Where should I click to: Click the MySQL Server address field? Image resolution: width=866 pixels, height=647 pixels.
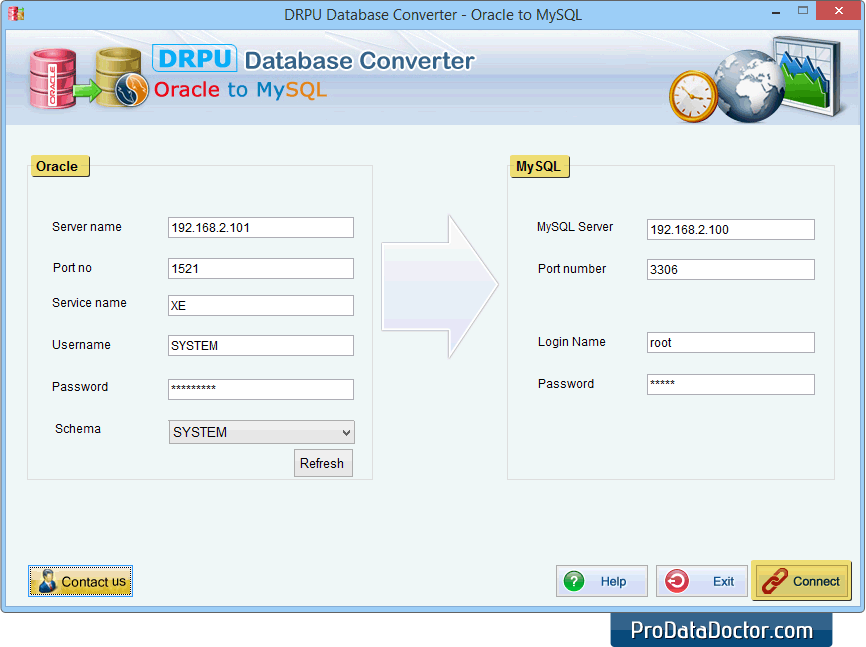(730, 229)
